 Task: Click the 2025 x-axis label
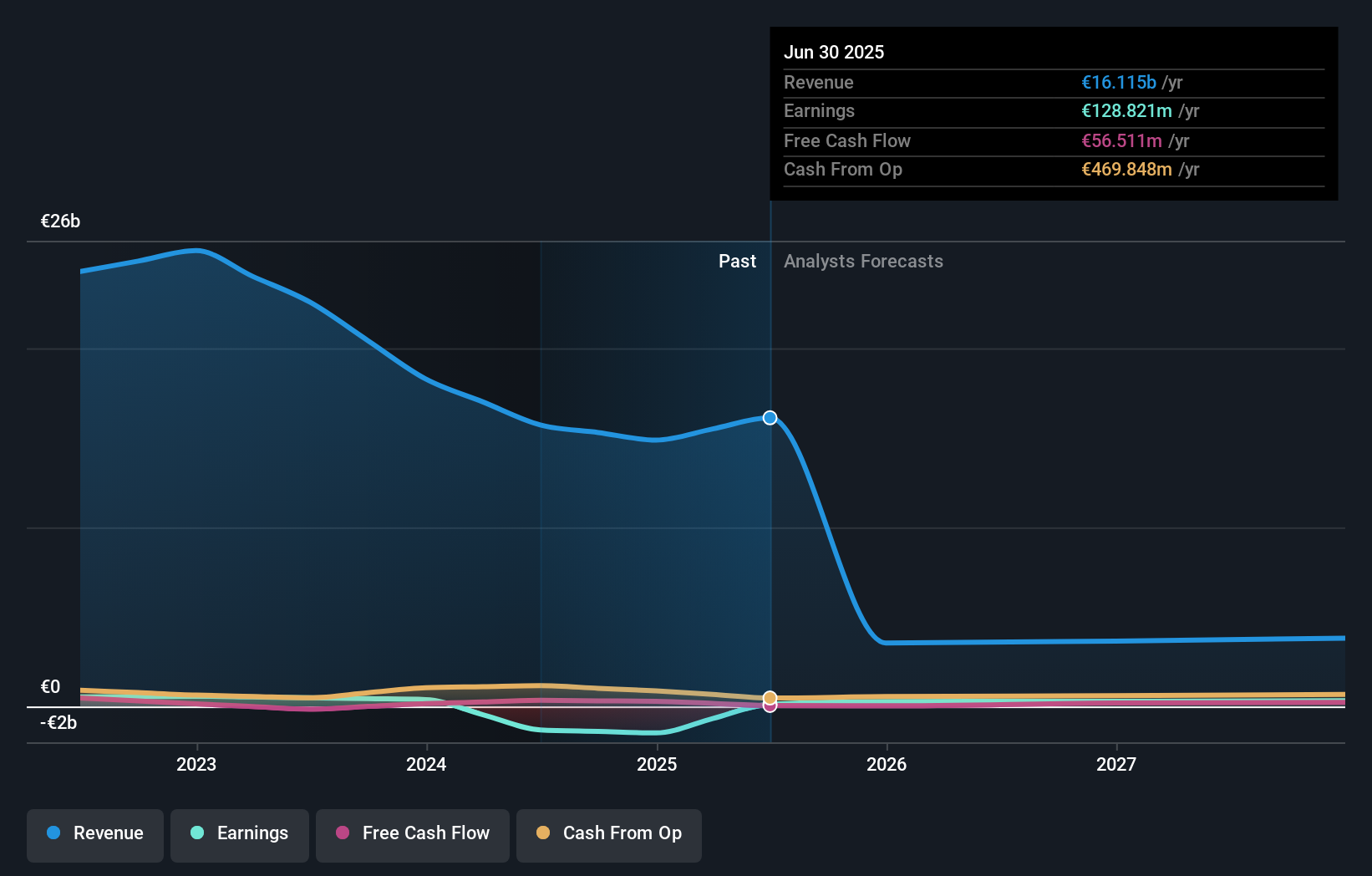point(657,764)
